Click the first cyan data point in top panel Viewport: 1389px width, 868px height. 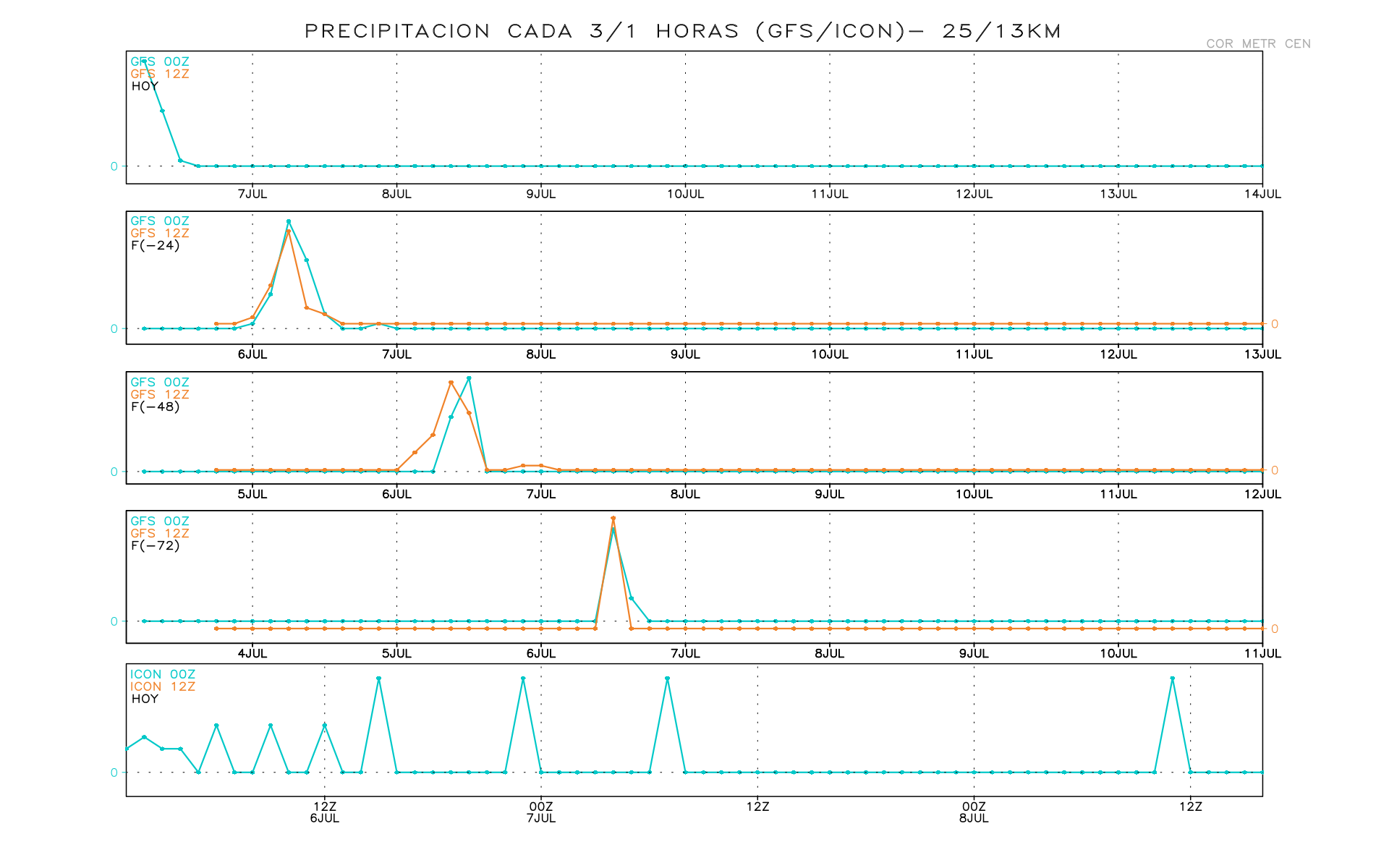point(144,61)
